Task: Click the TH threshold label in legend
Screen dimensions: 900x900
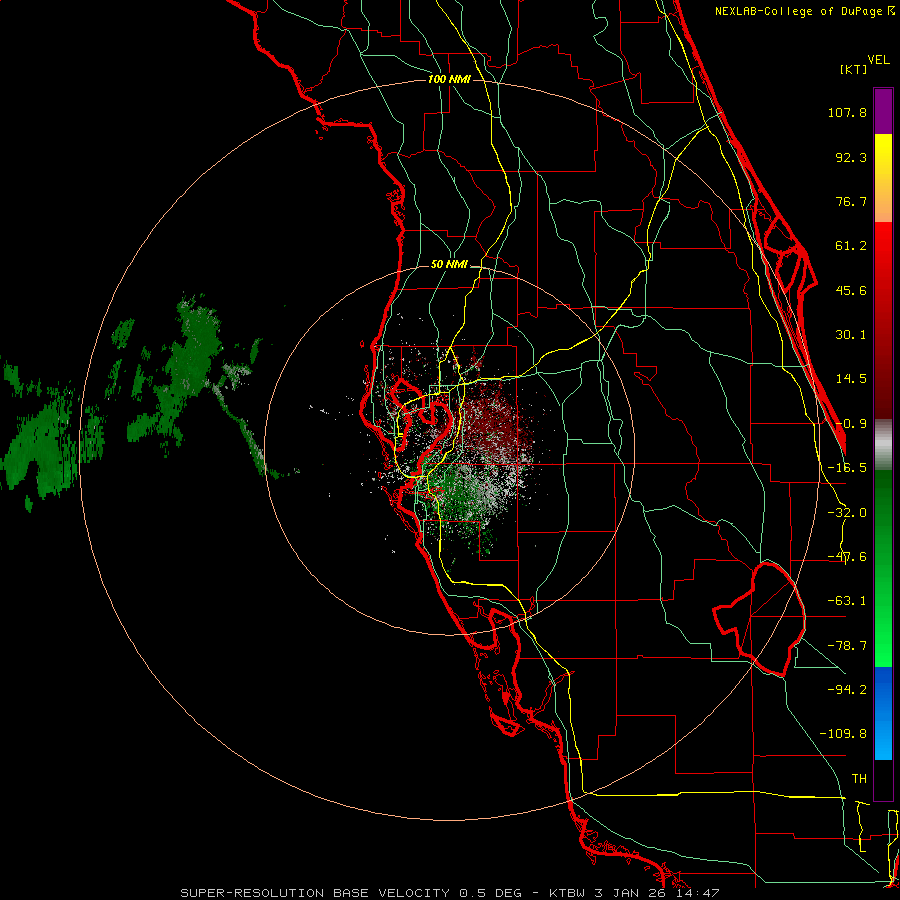Action: [859, 779]
